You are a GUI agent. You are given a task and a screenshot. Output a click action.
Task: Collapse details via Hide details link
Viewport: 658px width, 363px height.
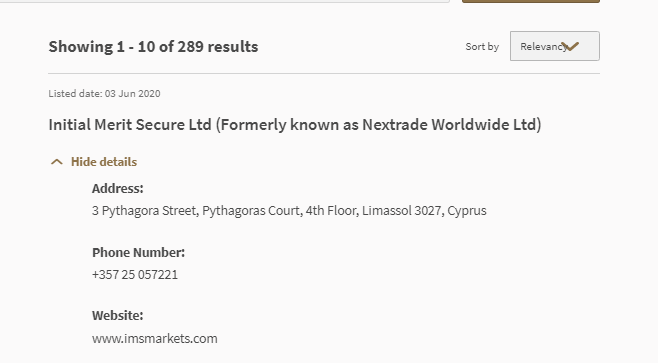pyautogui.click(x=104, y=162)
